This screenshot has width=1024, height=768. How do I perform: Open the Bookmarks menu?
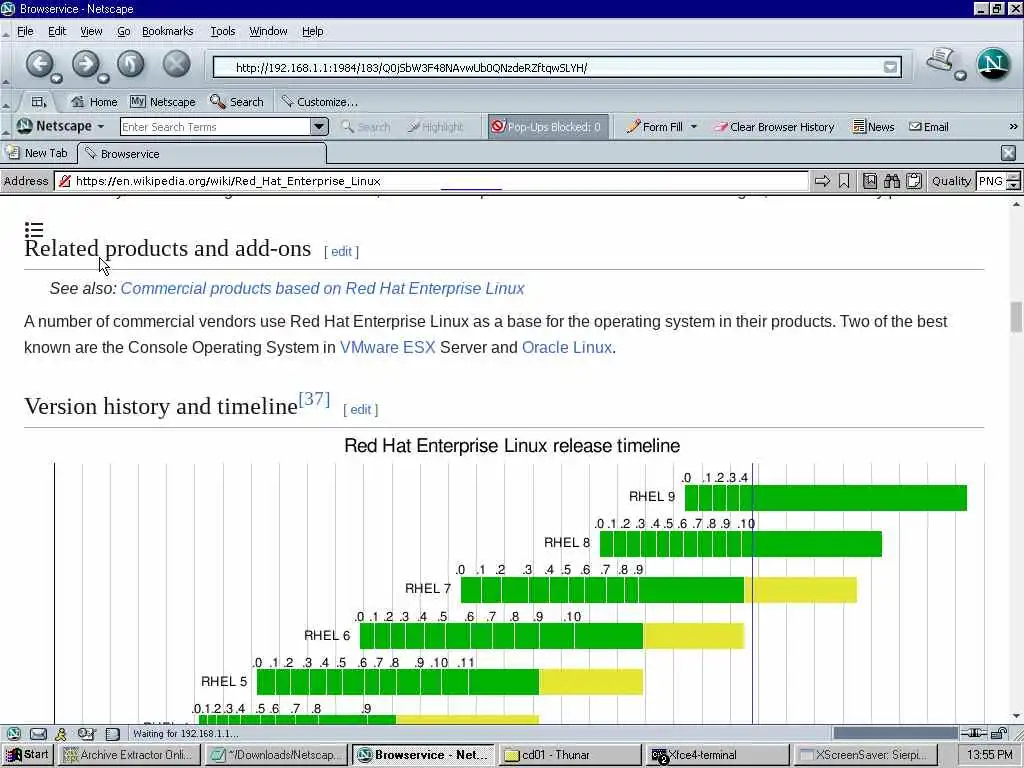(167, 31)
